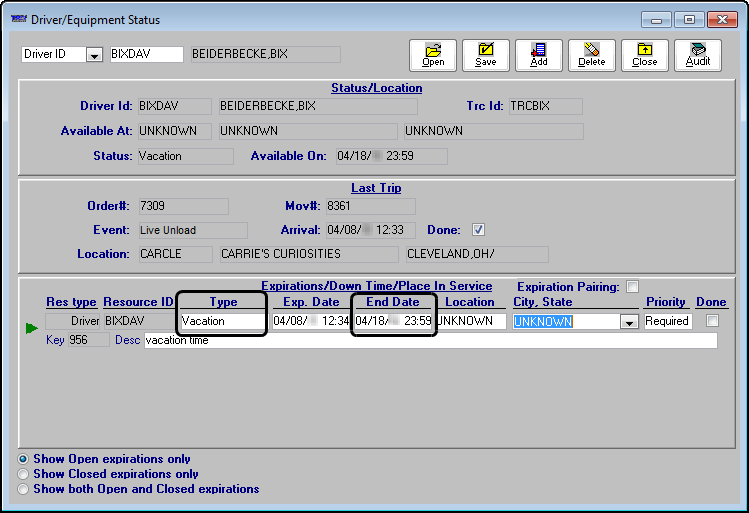The image size is (749, 513).
Task: Click the Save toolbar icon
Action: tap(485, 55)
